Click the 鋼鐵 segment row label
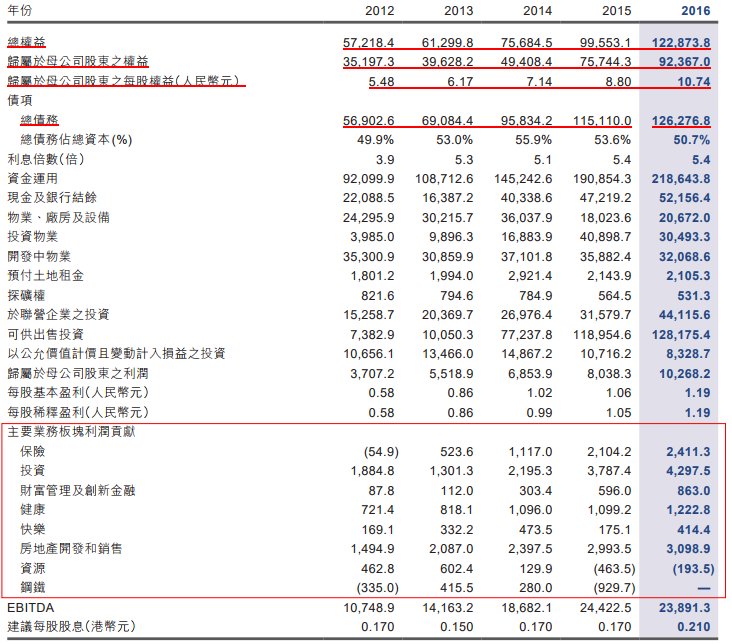The height and width of the screenshot is (644, 732). [32, 587]
